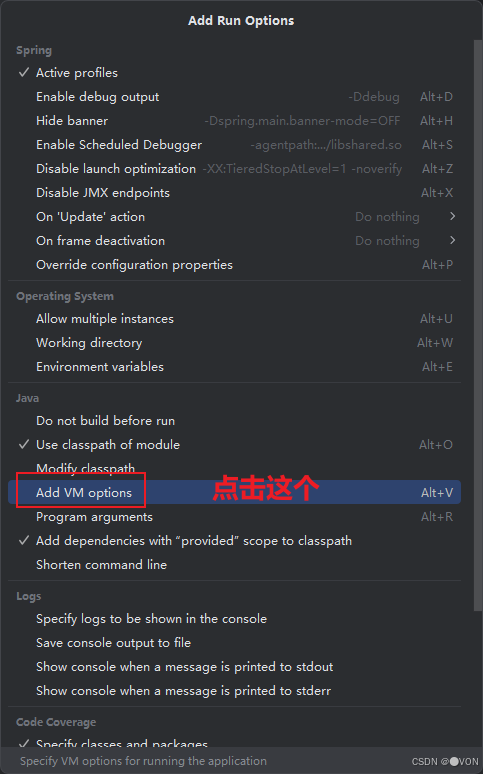
Task: Toggle Add dependencies with "provided" scope
Action: click(234, 541)
